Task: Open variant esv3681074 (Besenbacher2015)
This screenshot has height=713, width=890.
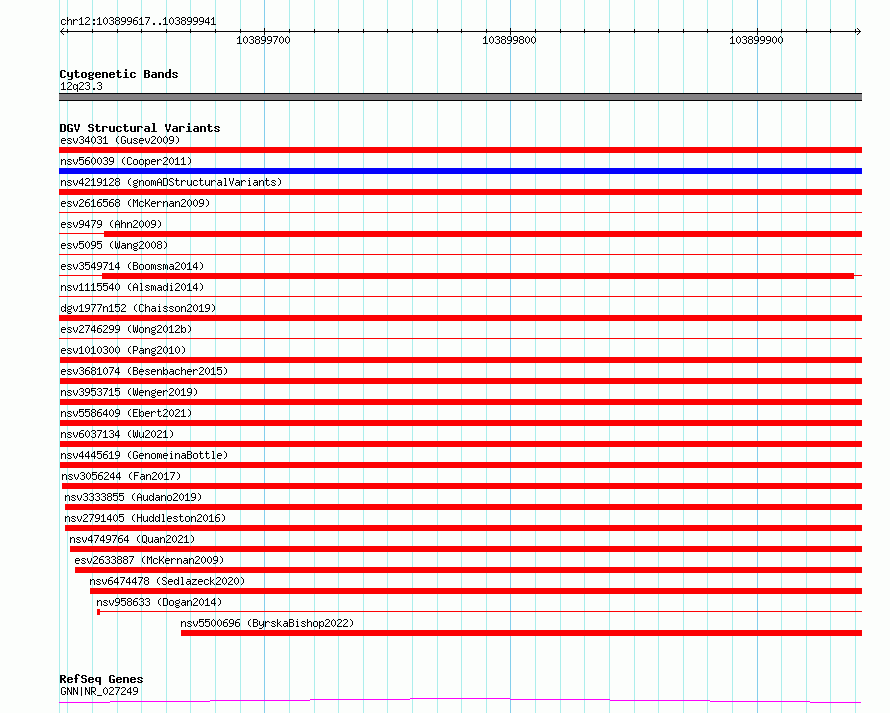Action: click(144, 371)
